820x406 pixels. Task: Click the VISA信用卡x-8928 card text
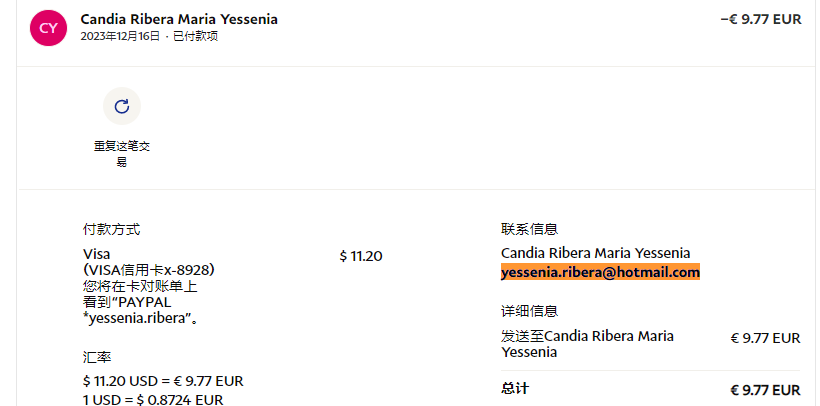pos(149,270)
